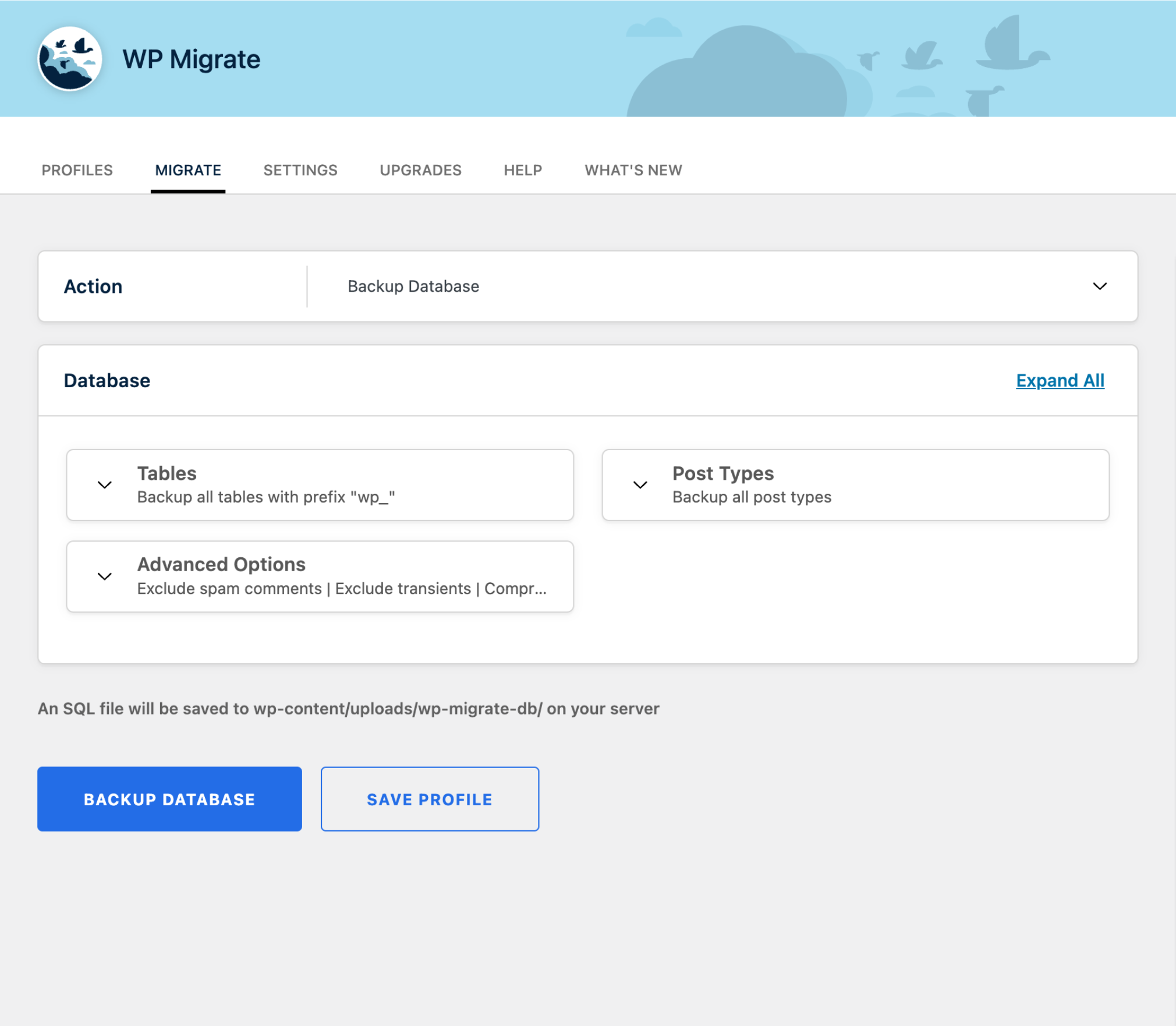Click the blue Backup Database button

(x=169, y=799)
